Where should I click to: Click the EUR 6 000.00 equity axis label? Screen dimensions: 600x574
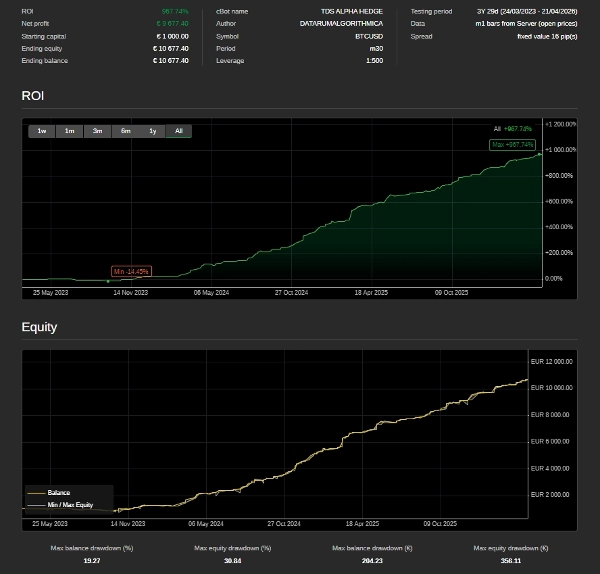click(x=550, y=442)
